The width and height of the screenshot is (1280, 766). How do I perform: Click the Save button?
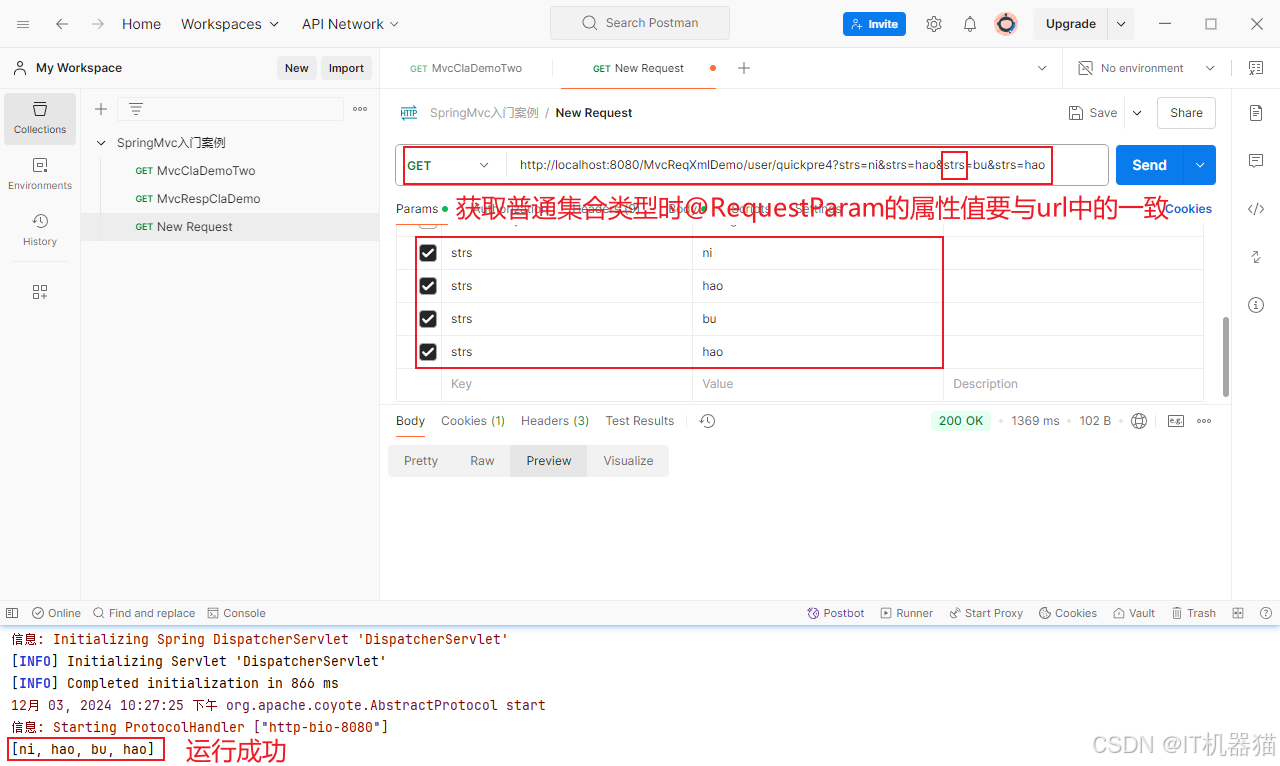1093,113
